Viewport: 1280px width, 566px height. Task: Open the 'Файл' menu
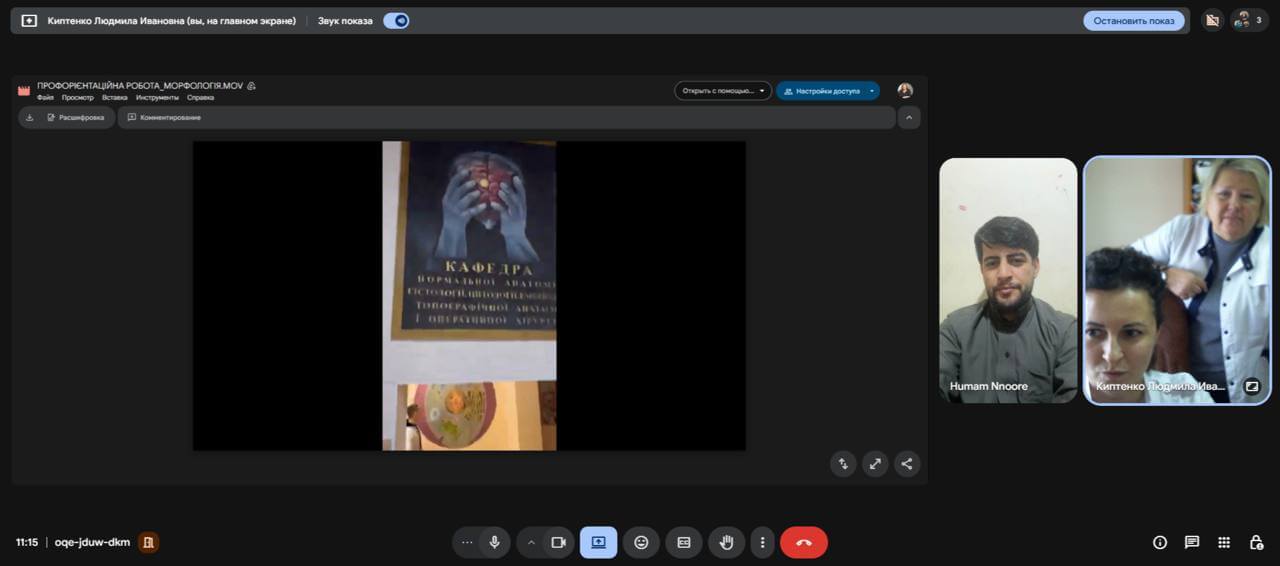coord(45,98)
